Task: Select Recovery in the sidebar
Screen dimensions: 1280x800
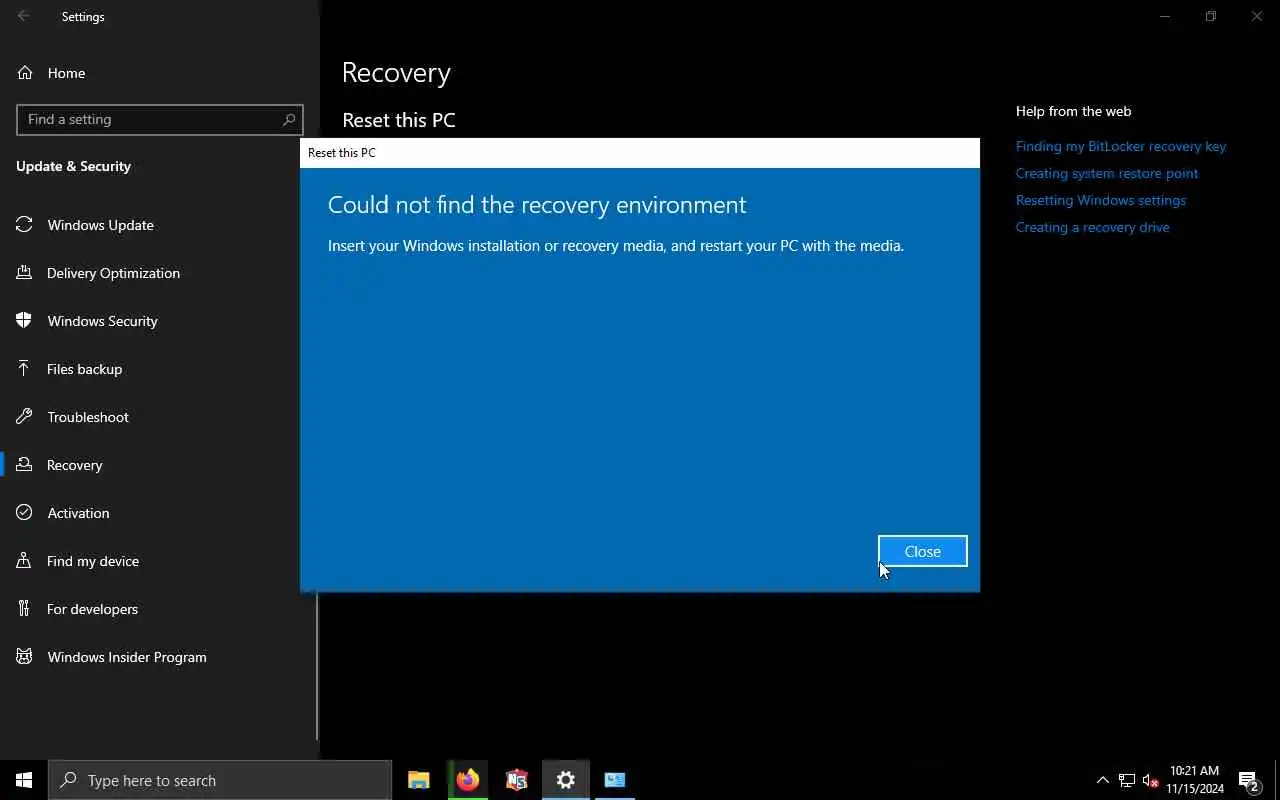Action: 160,465
